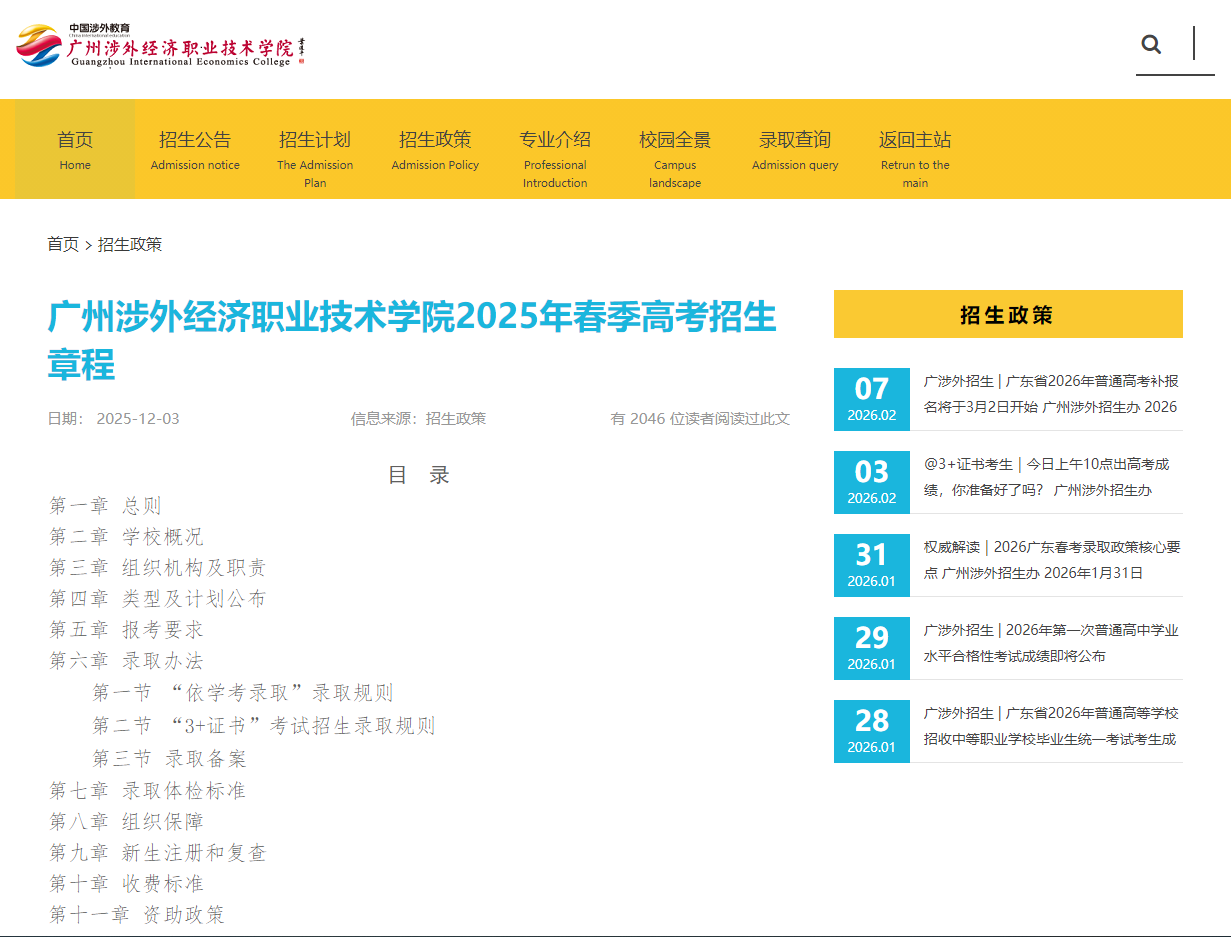Click 首页 in the breadcrumb trail

pyautogui.click(x=63, y=244)
